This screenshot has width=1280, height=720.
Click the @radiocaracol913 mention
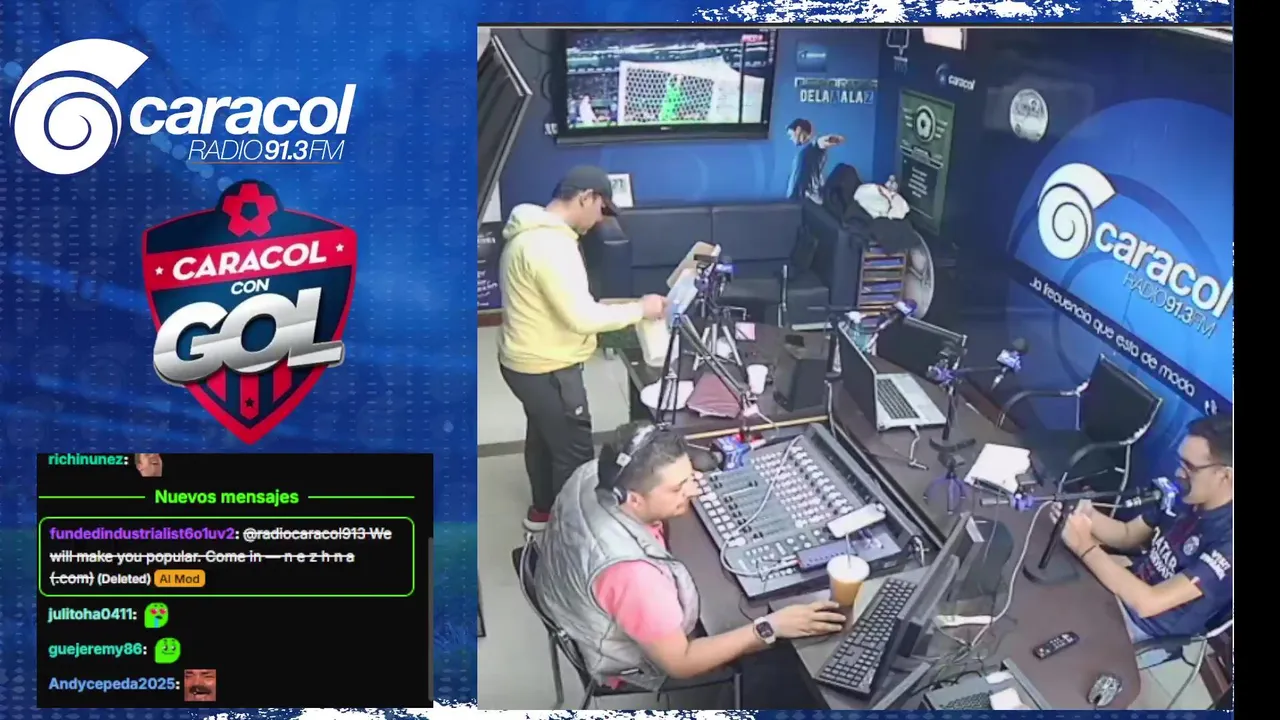click(x=303, y=534)
